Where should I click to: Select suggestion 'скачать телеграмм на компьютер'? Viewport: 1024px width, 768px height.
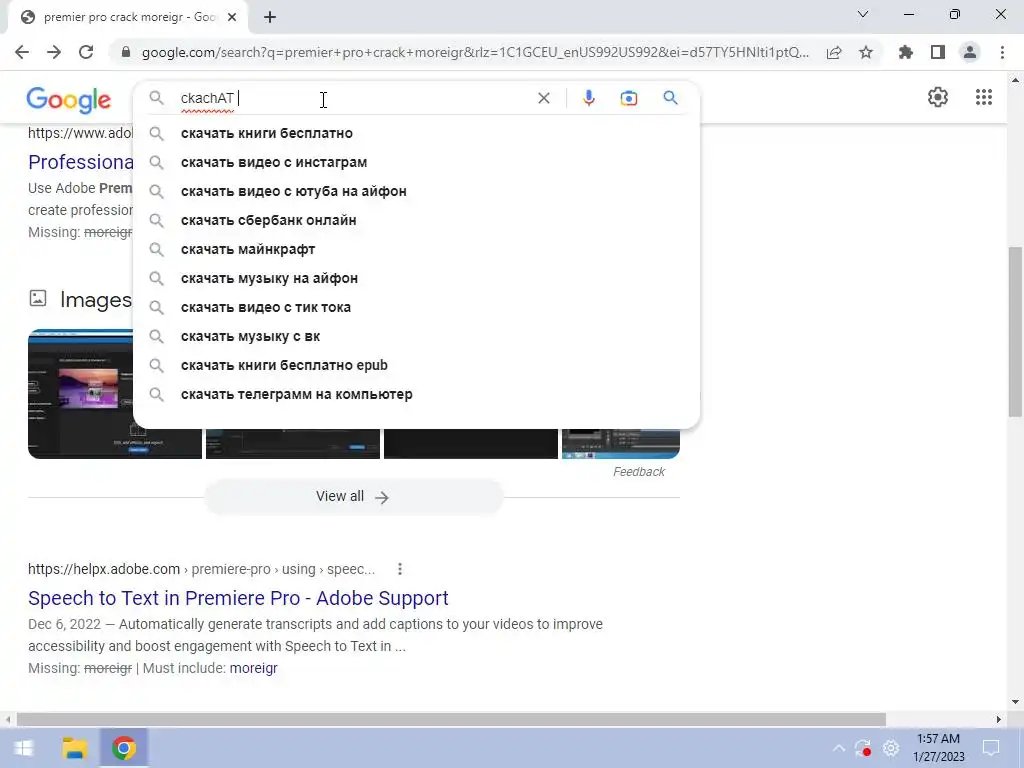[x=416, y=394]
